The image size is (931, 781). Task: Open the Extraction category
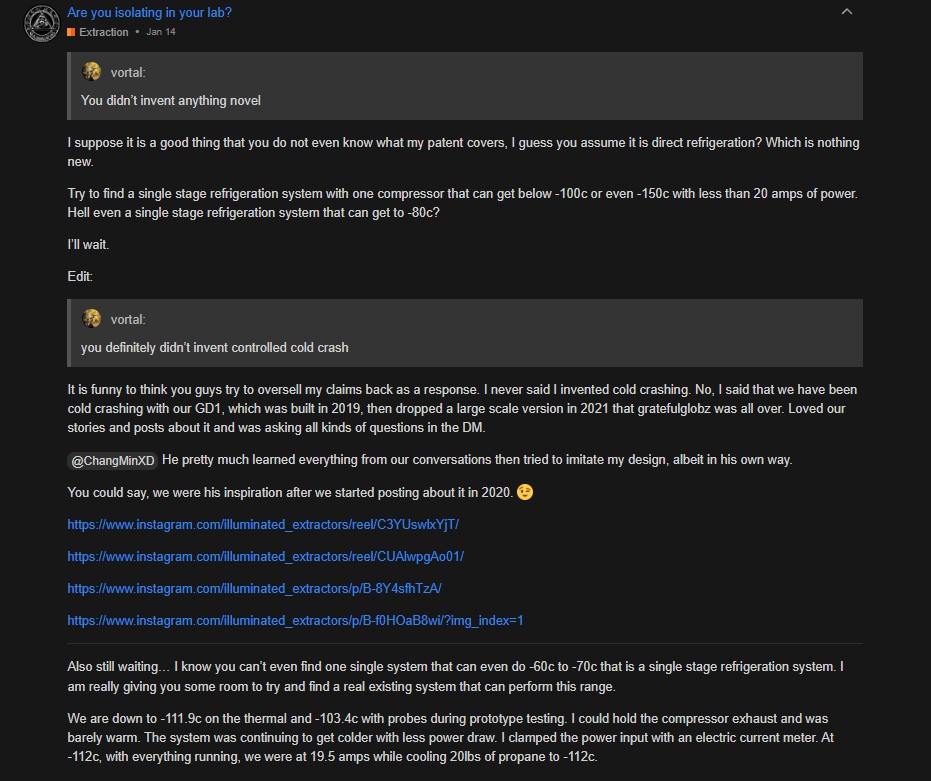(x=103, y=32)
